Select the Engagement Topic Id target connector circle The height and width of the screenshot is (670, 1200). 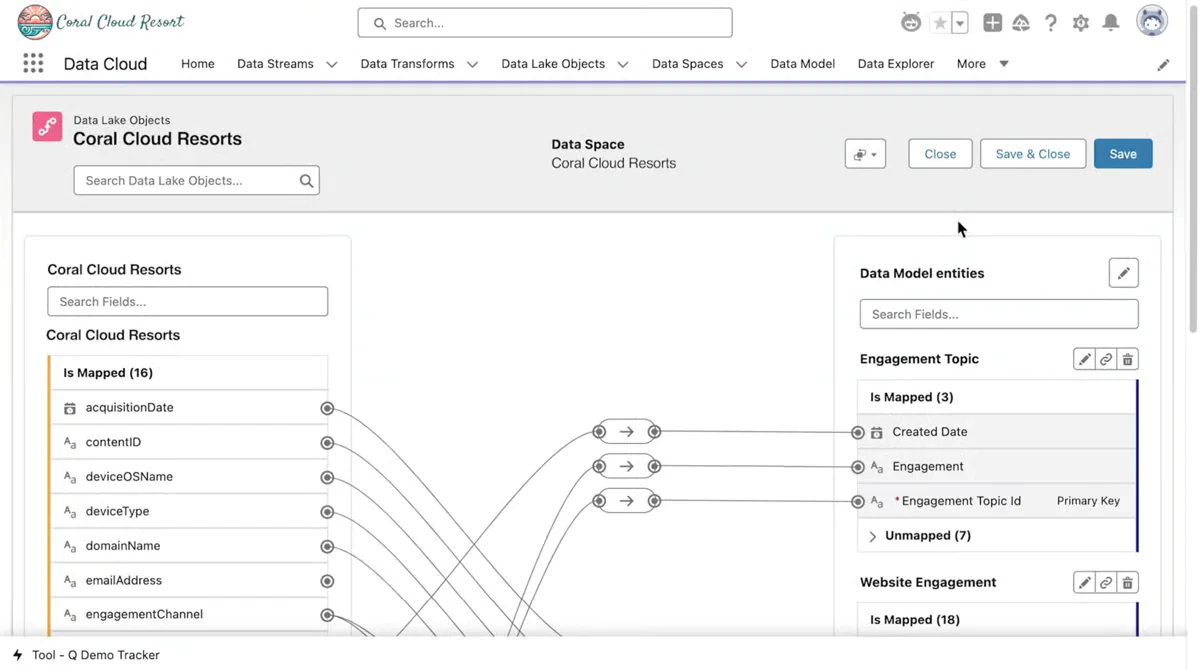[x=858, y=501]
